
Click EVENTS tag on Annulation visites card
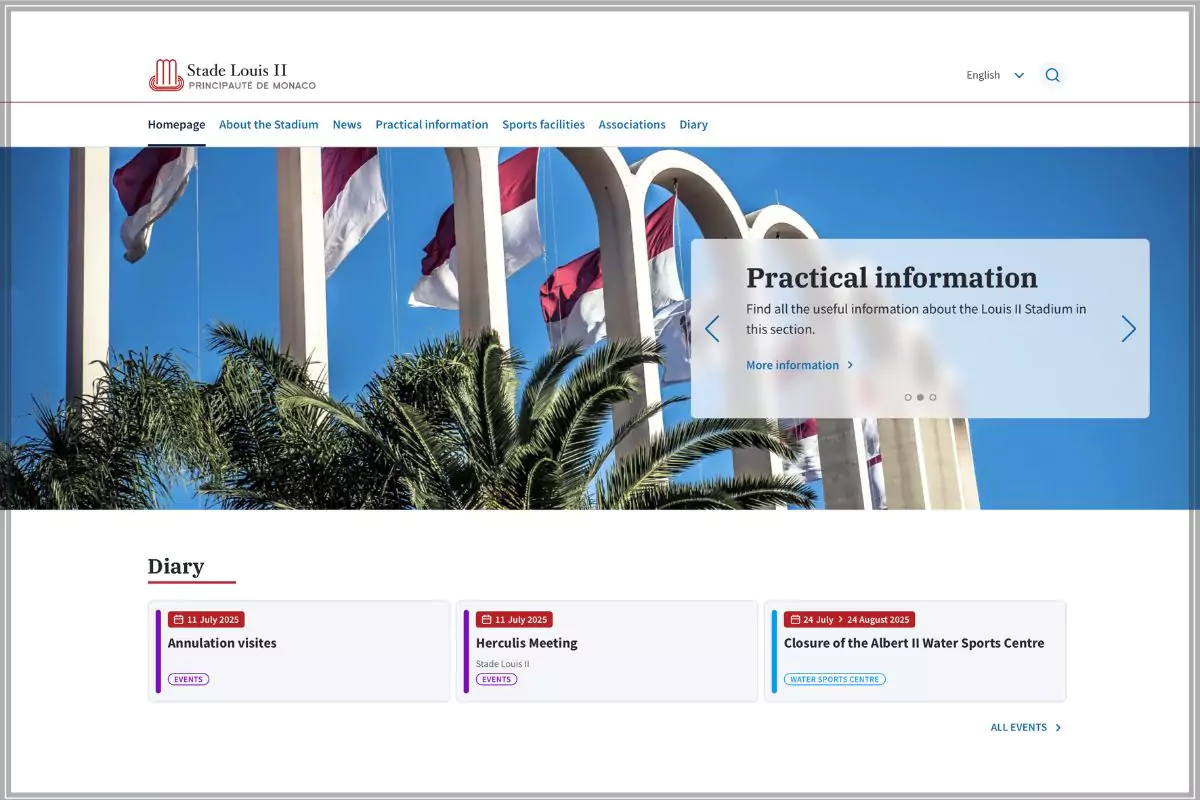point(188,679)
